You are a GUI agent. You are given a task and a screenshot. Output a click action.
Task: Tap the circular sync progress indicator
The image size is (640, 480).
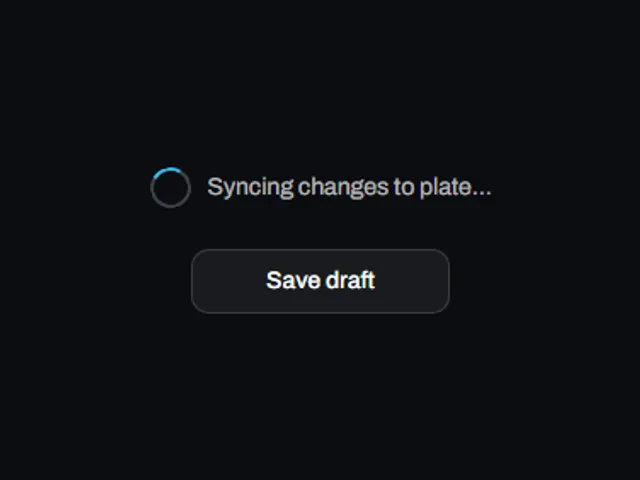click(x=171, y=187)
